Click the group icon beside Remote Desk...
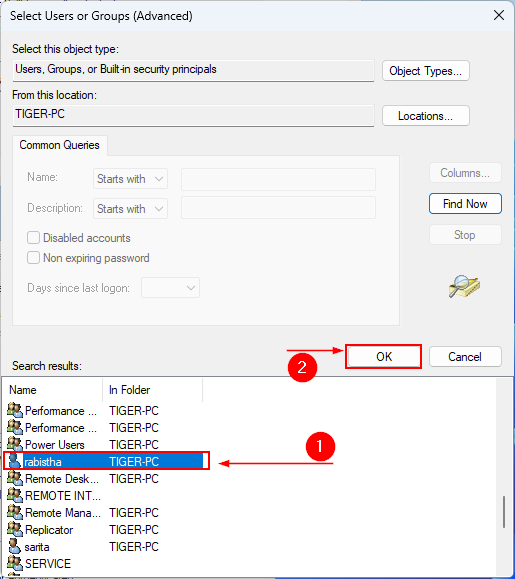515x579 pixels. tap(15, 478)
